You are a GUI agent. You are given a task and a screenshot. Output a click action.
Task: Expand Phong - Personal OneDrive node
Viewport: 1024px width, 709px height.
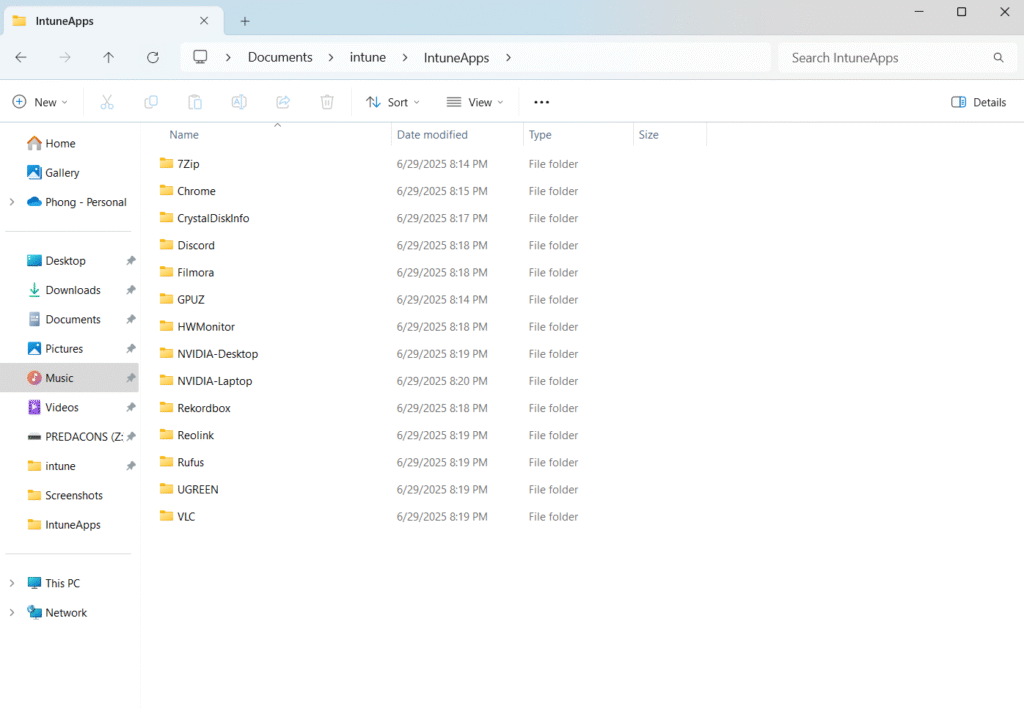tap(12, 202)
